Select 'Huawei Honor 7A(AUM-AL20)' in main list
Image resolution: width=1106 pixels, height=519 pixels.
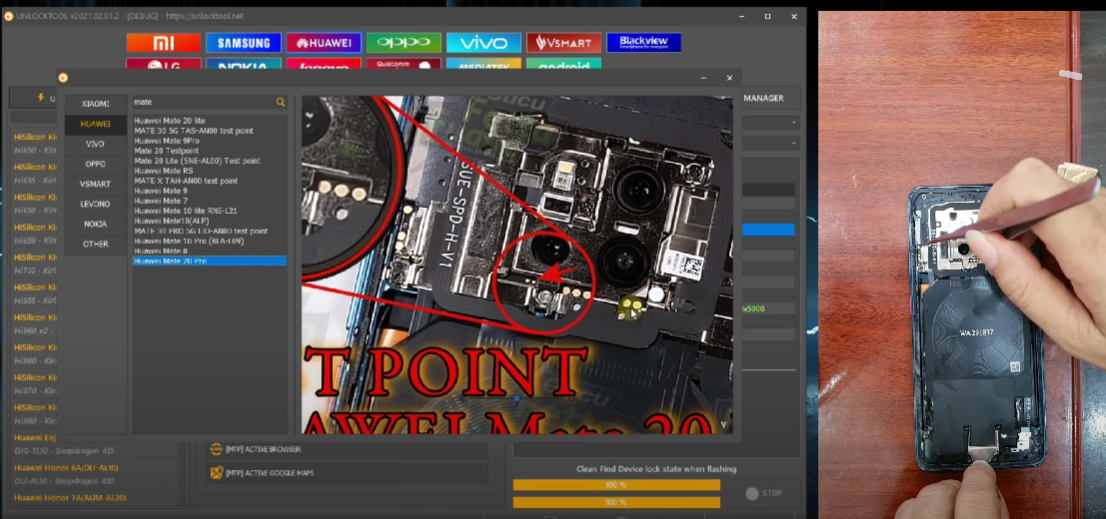click(x=70, y=498)
